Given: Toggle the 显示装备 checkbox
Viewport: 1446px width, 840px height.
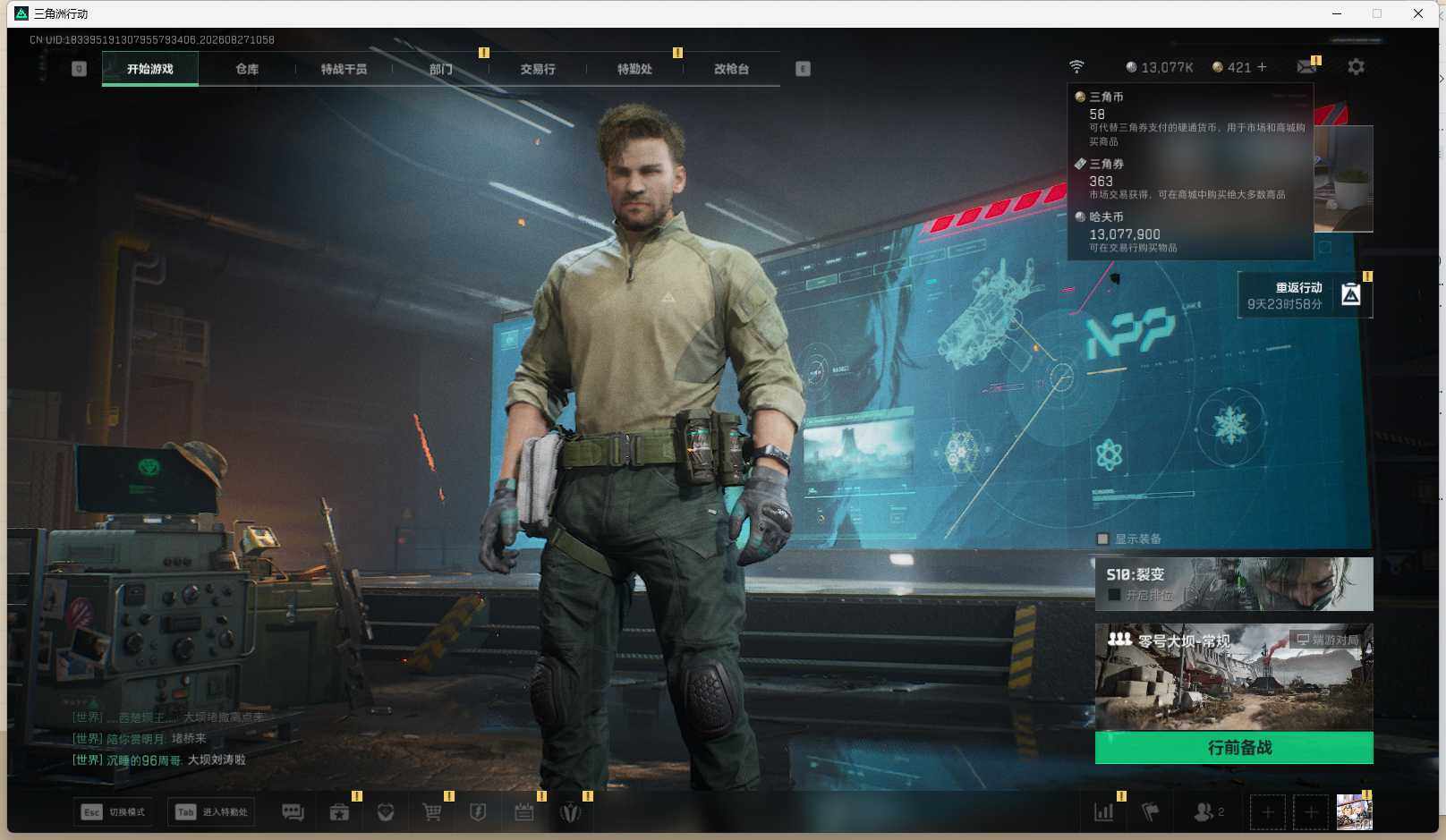Looking at the screenshot, I should (x=1102, y=539).
